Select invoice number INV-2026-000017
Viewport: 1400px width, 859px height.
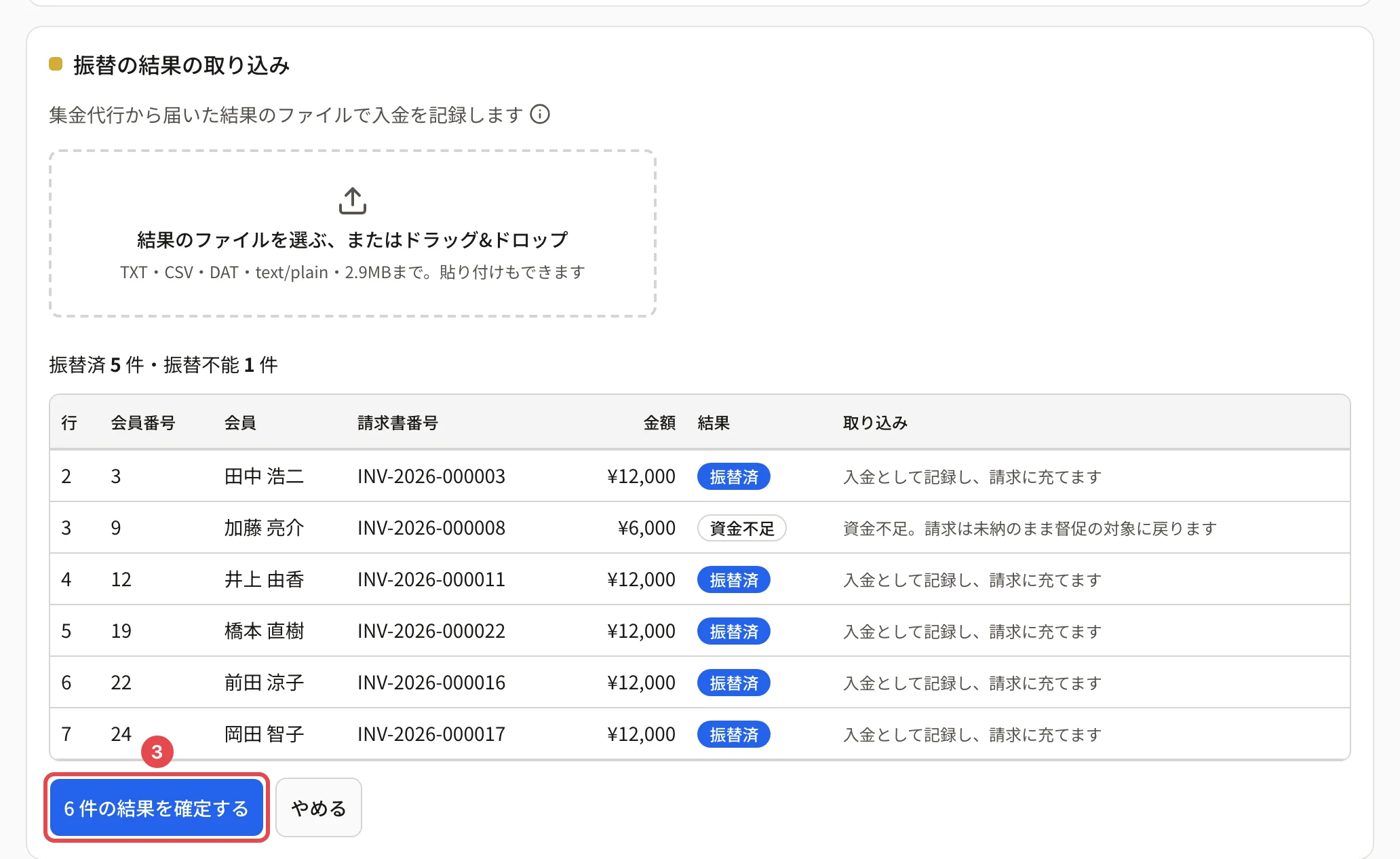(431, 734)
